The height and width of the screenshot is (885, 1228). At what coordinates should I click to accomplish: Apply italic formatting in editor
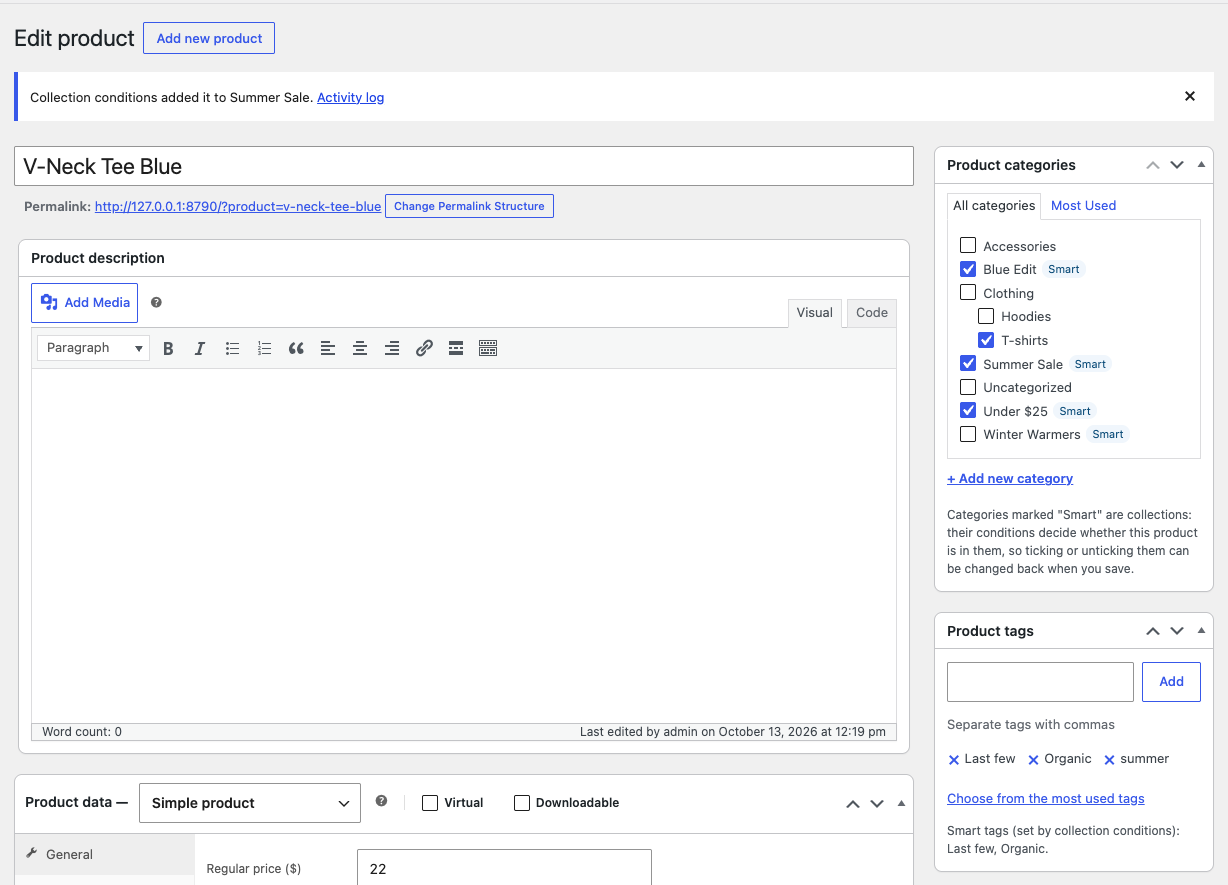tap(200, 348)
